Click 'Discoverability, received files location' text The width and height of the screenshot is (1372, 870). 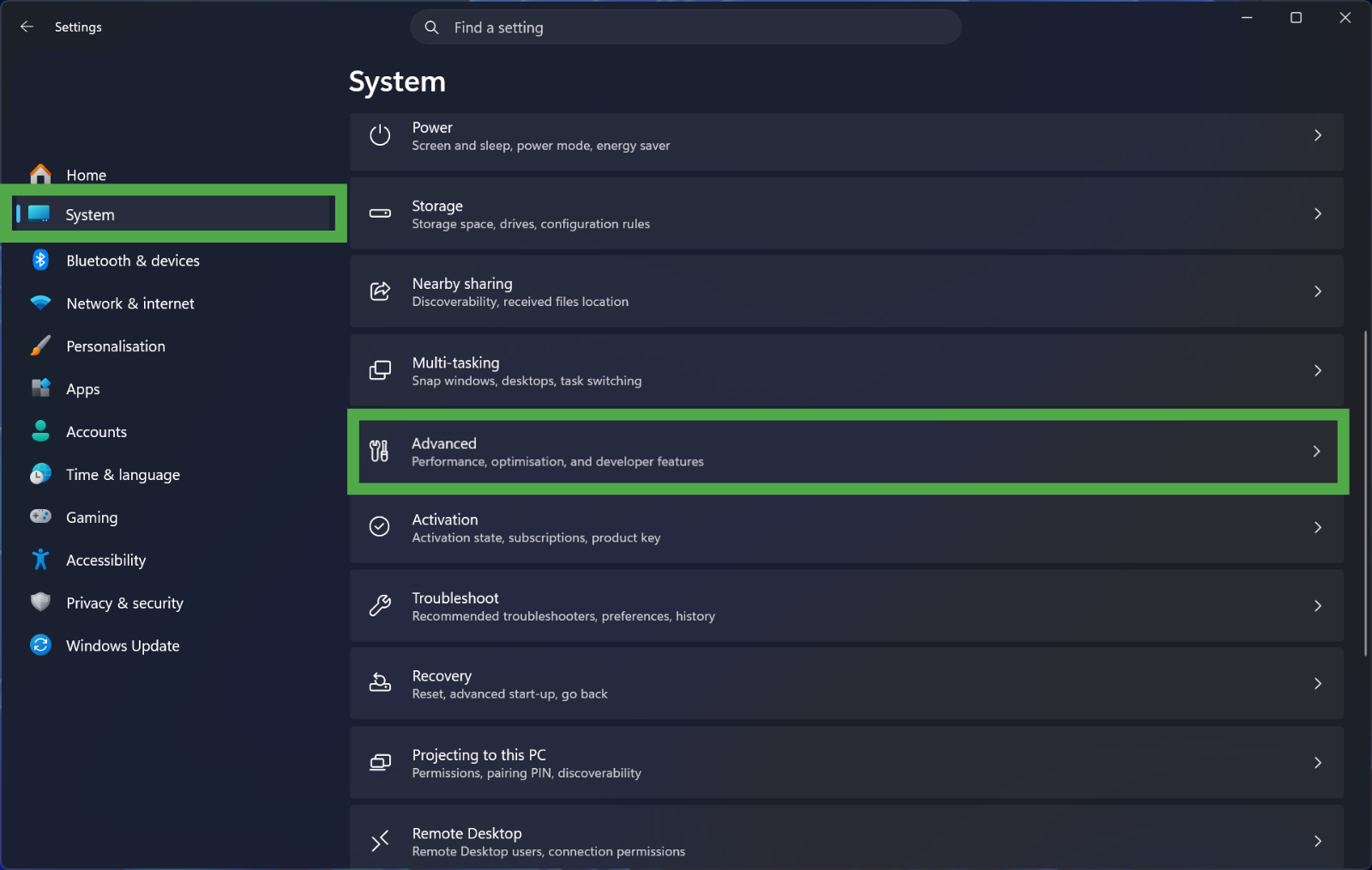click(x=521, y=302)
